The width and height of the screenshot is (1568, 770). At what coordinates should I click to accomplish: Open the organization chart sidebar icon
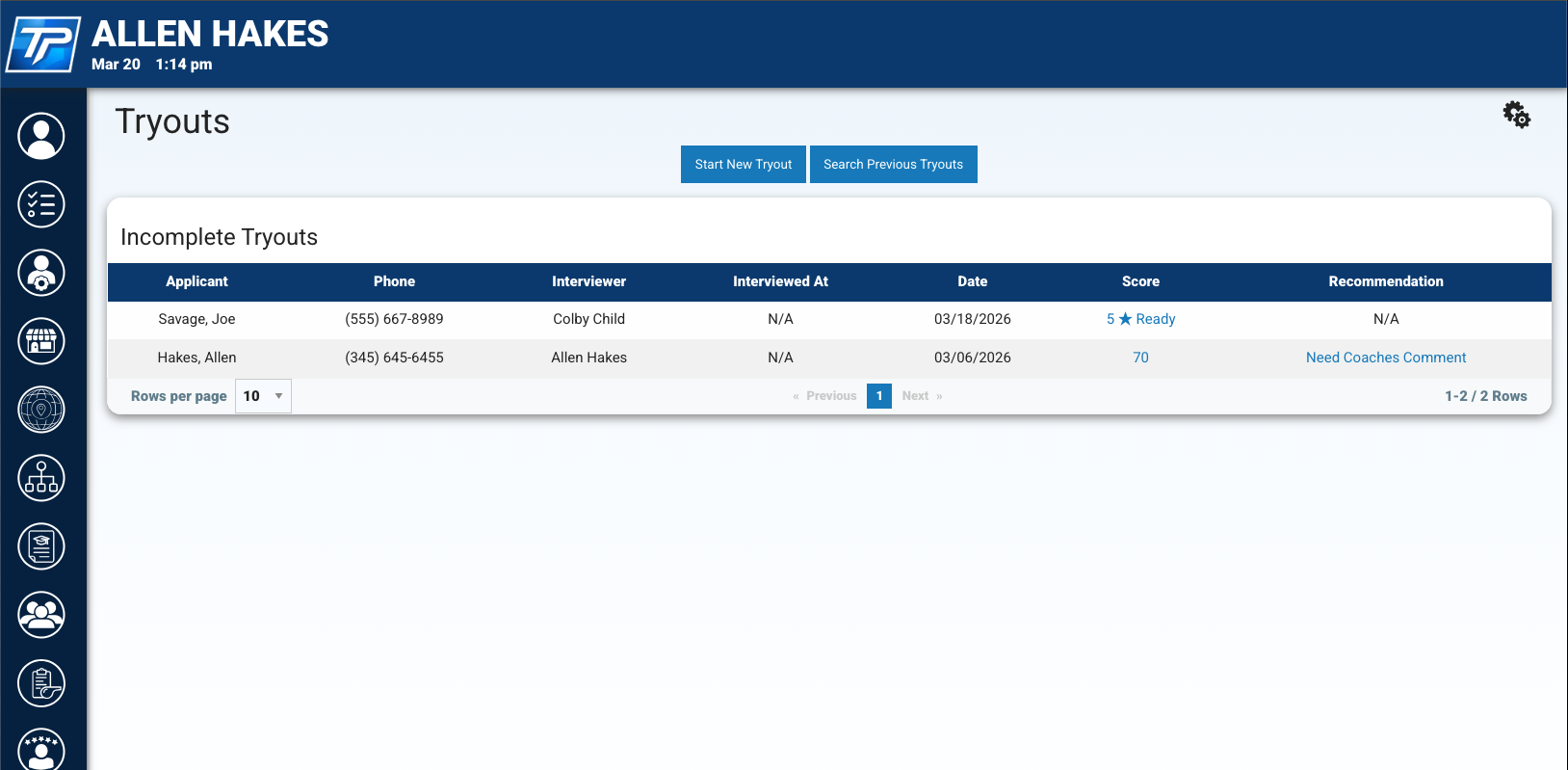point(41,478)
